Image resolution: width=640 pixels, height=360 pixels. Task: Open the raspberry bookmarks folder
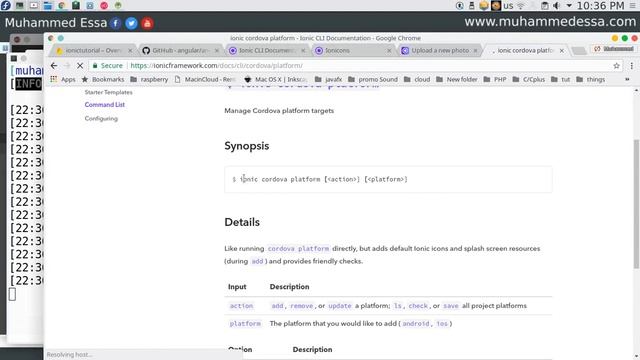(149, 79)
